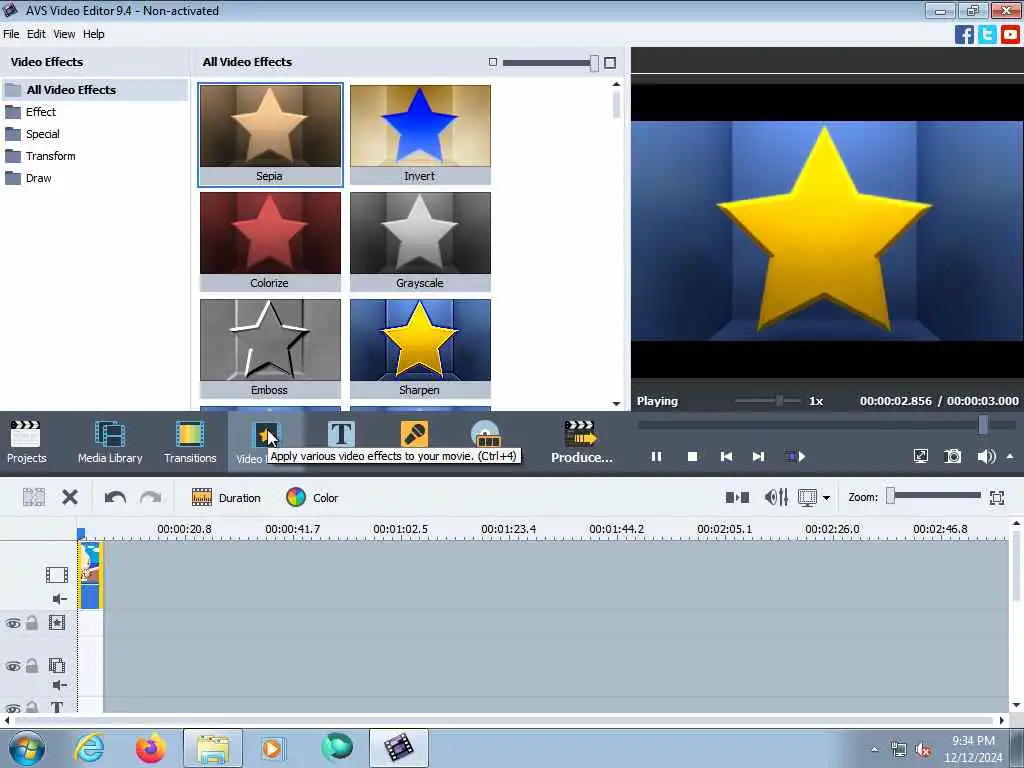Select the video clip on the timeline
Screen dimensions: 1024x768
90,575
